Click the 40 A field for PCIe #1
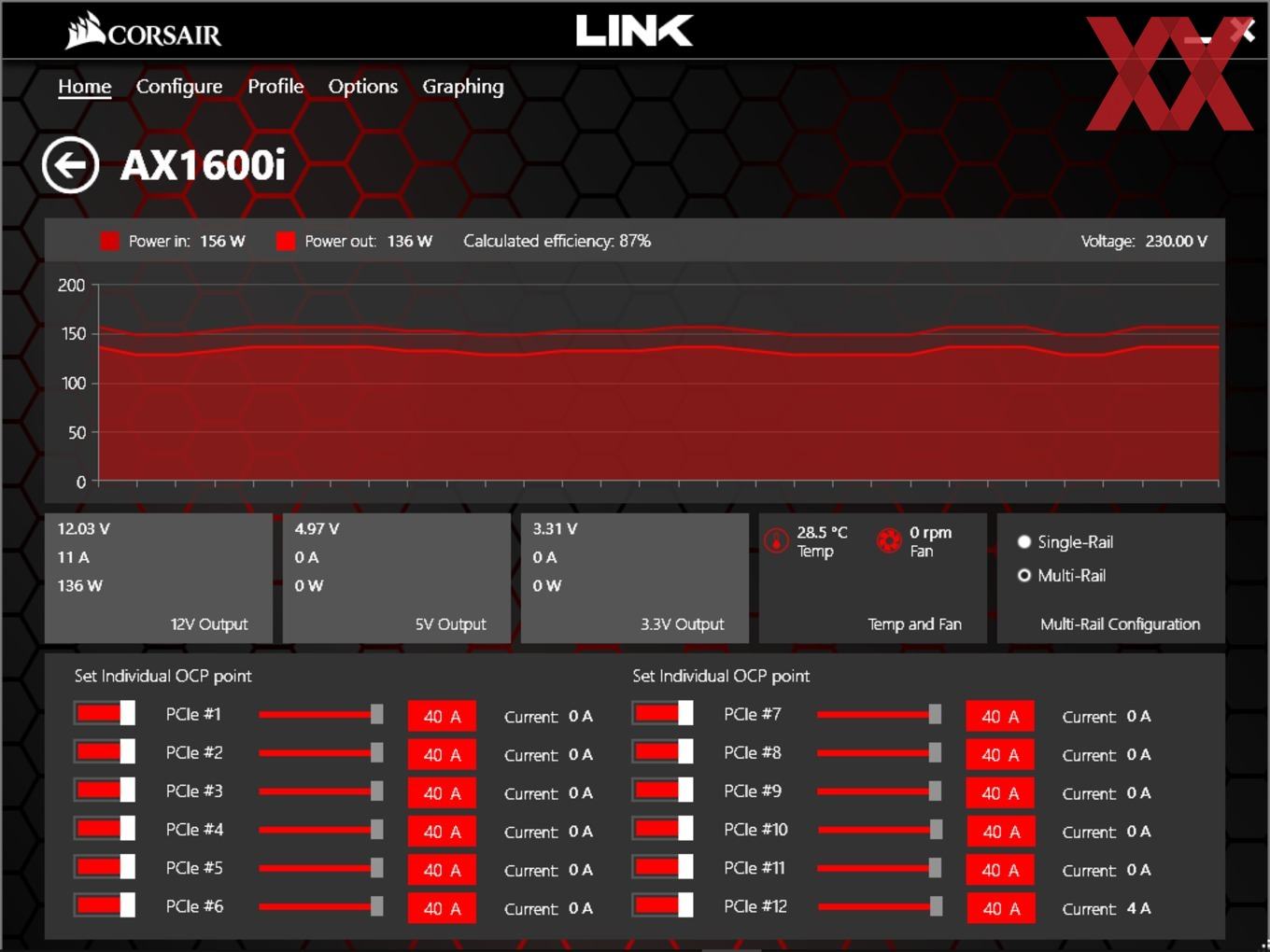Screen dimensions: 1270x952 (442, 717)
